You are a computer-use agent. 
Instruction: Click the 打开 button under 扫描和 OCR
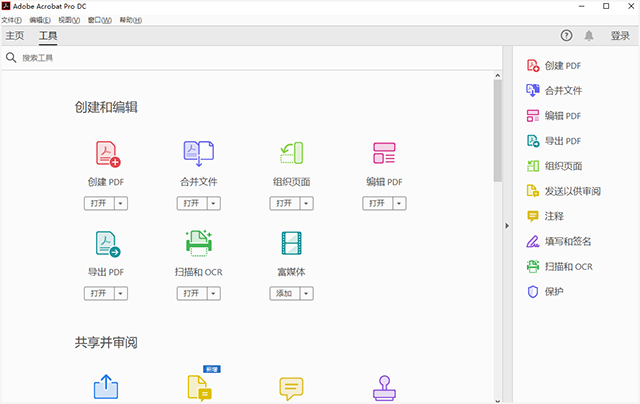(192, 293)
